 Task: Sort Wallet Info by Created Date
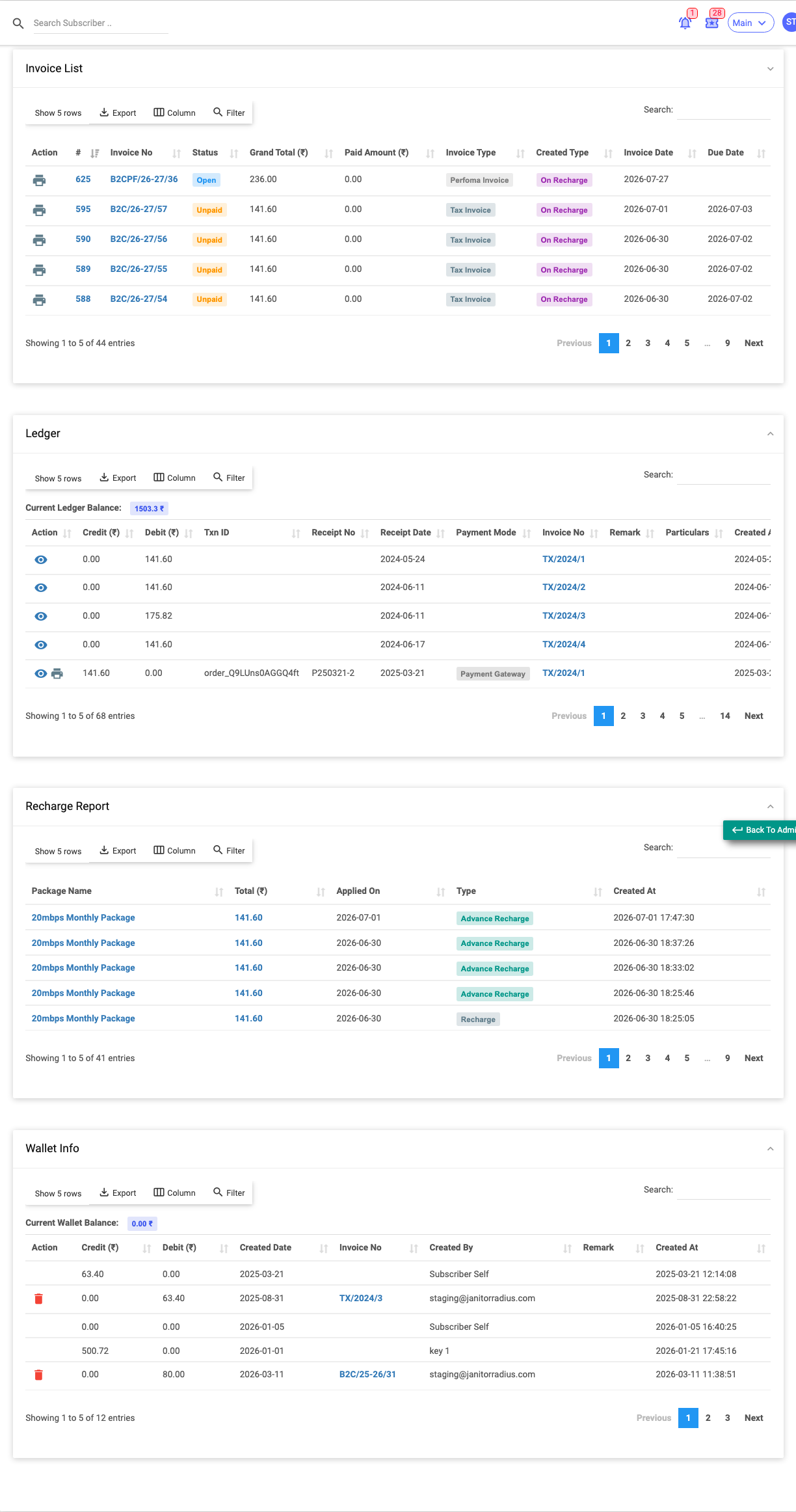[324, 1249]
